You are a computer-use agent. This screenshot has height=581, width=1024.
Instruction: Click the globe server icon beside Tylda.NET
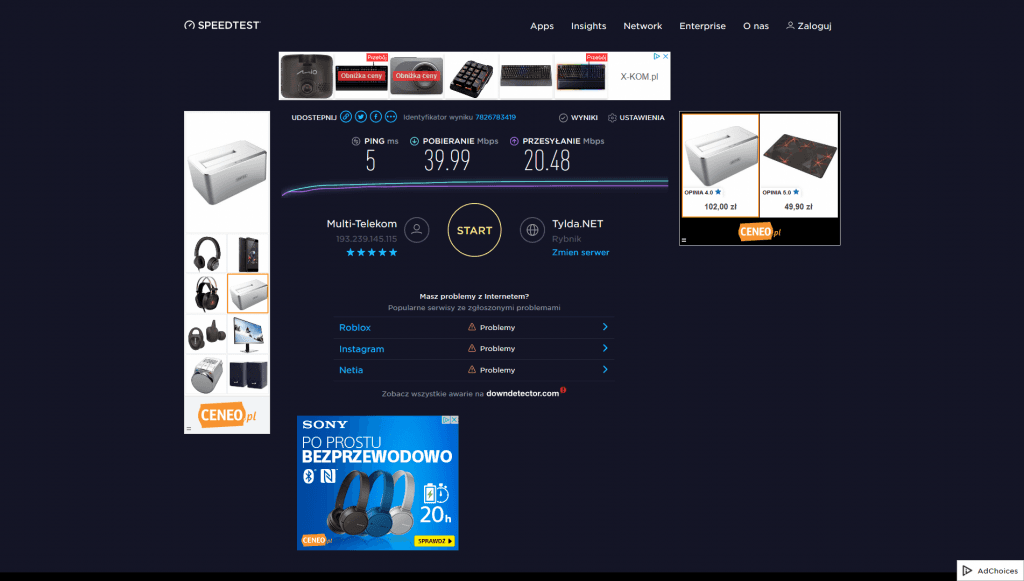[532, 230]
